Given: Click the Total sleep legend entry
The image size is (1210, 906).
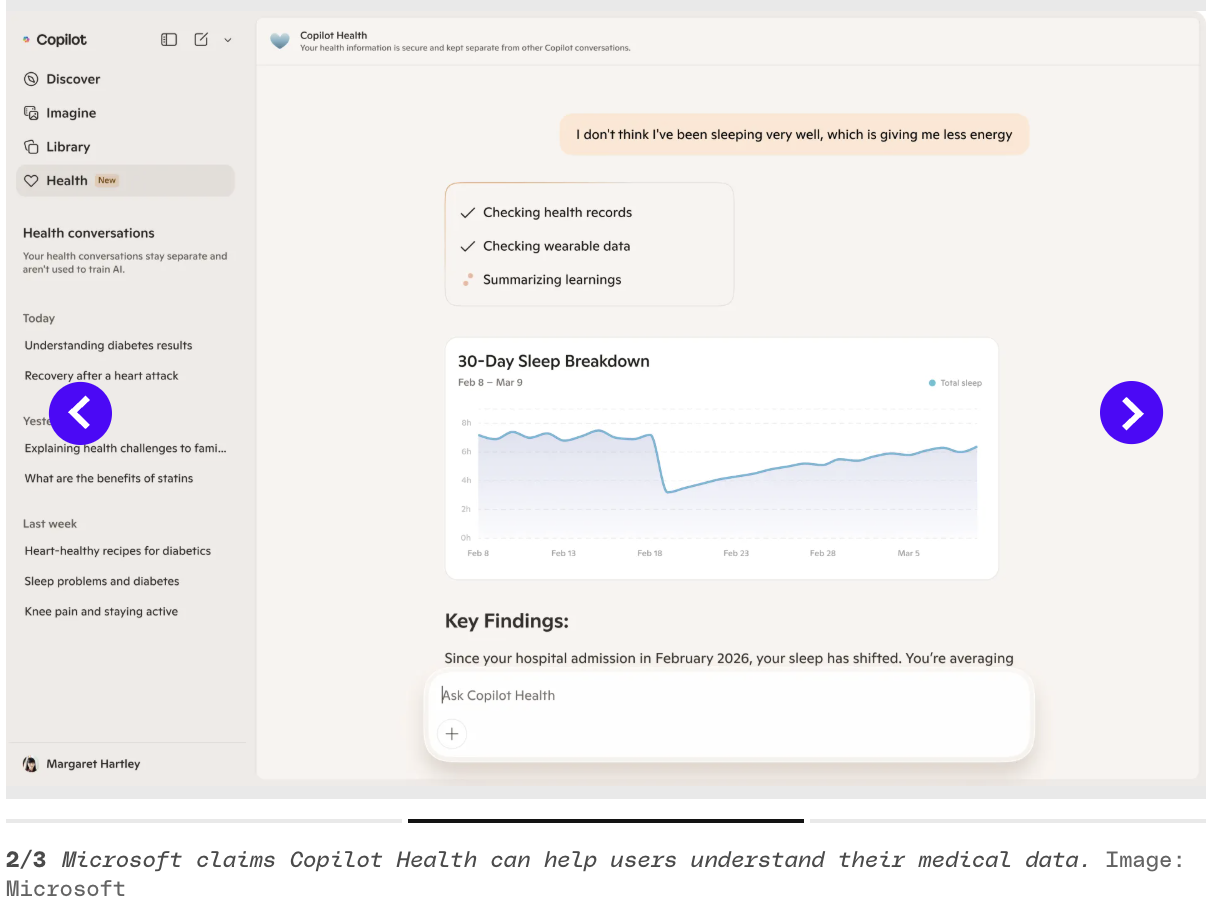Looking at the screenshot, I should pyautogui.click(x=955, y=383).
